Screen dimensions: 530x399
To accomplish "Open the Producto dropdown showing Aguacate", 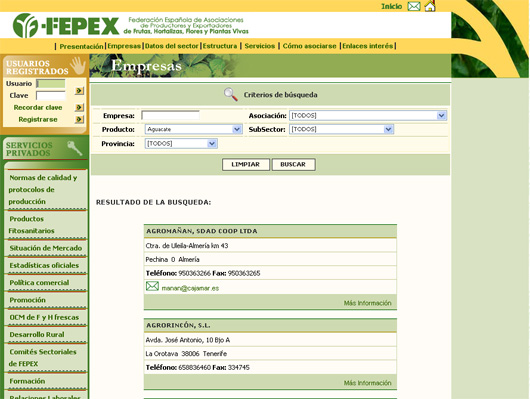I will tap(193, 129).
